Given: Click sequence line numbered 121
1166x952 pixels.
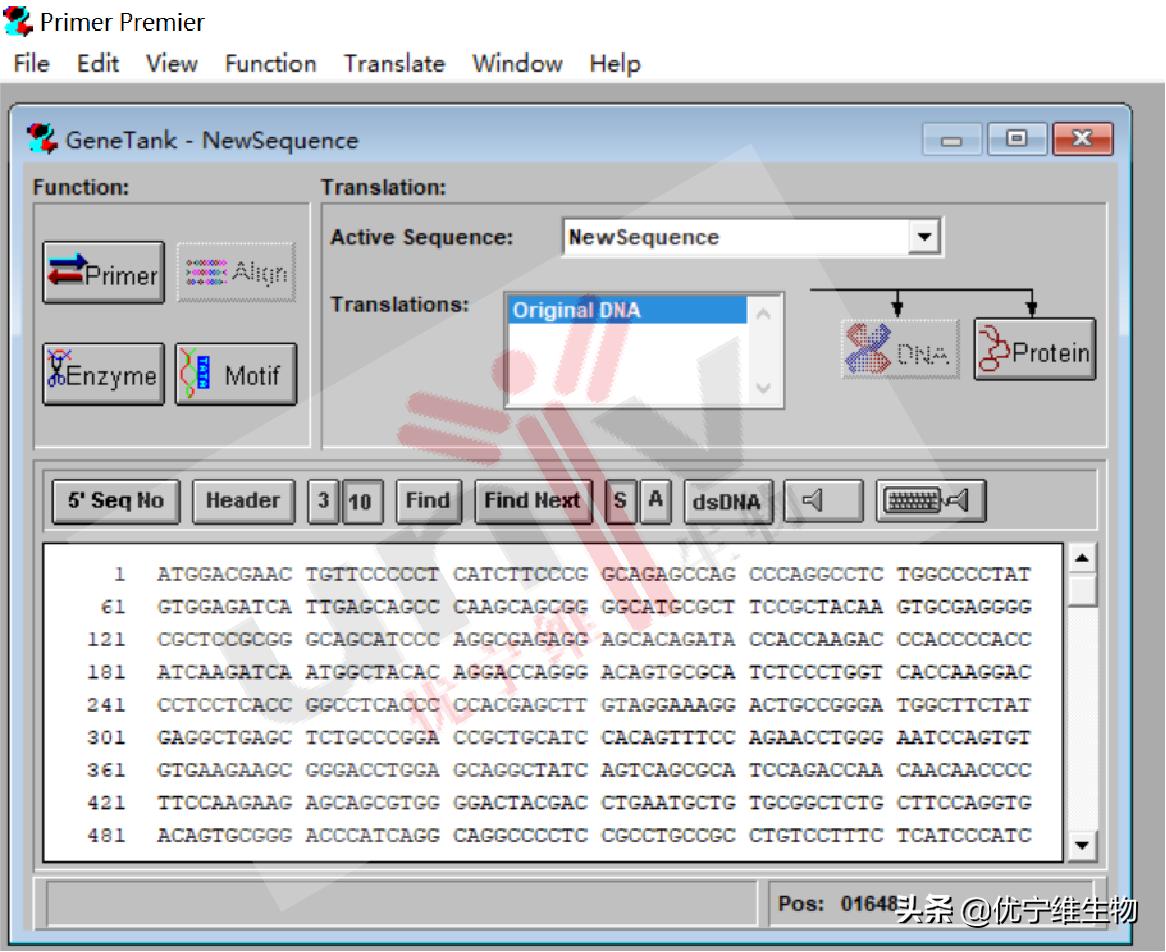Looking at the screenshot, I should pos(559,640).
